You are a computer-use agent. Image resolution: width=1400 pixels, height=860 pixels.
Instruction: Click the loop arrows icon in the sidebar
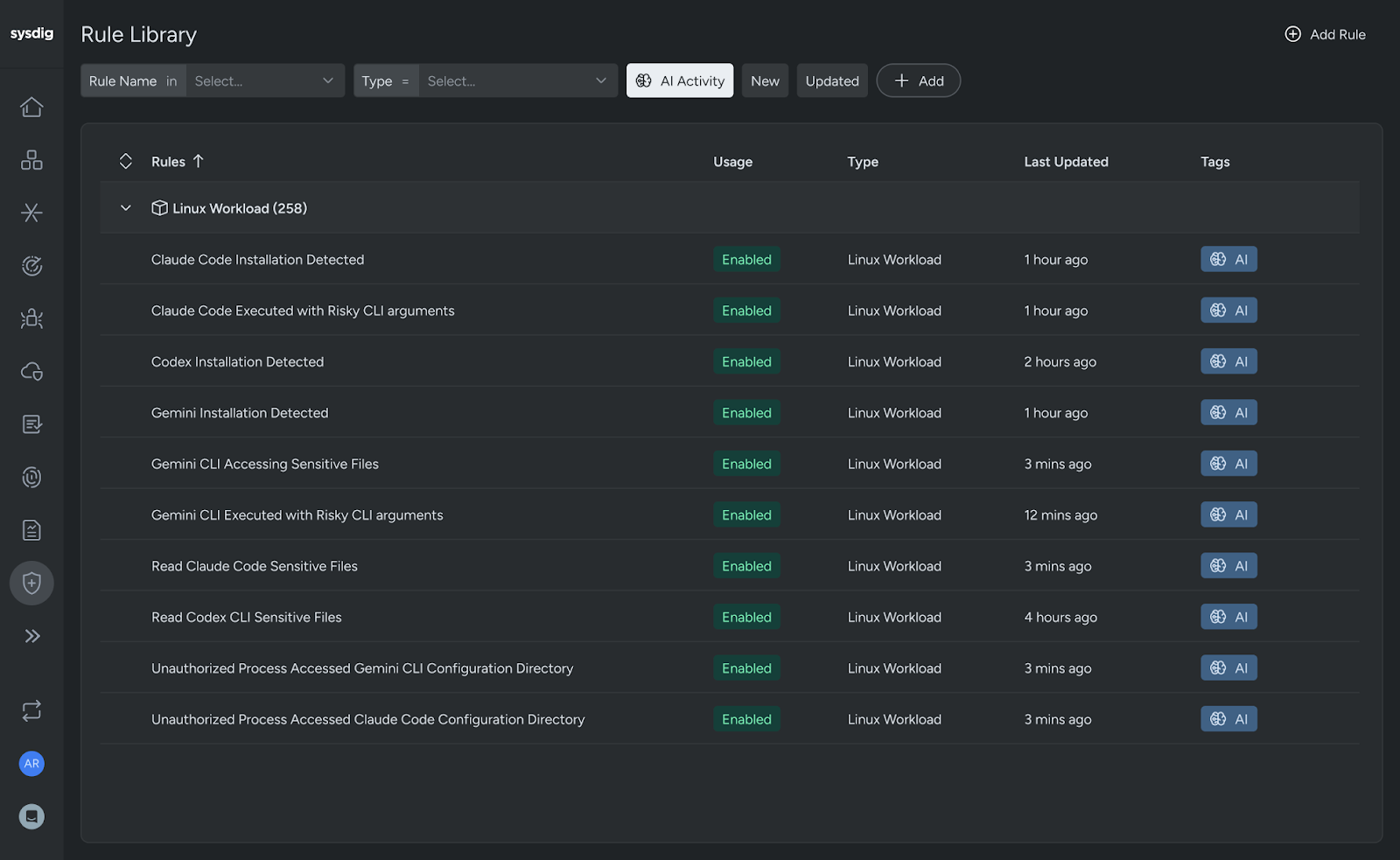coord(31,711)
